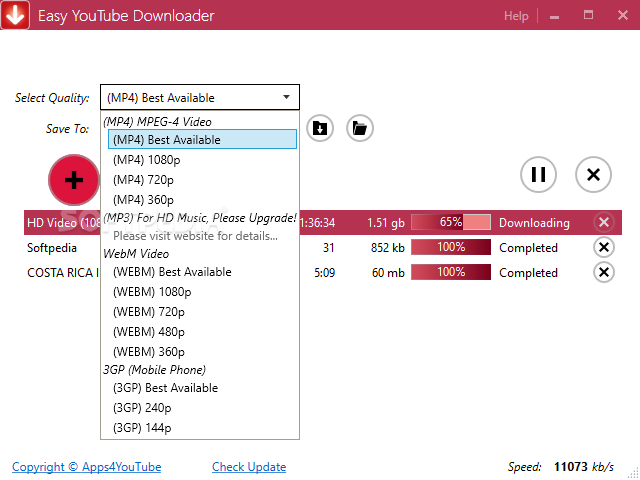Click the MP3 For HD Music upgrade header

pos(200,218)
